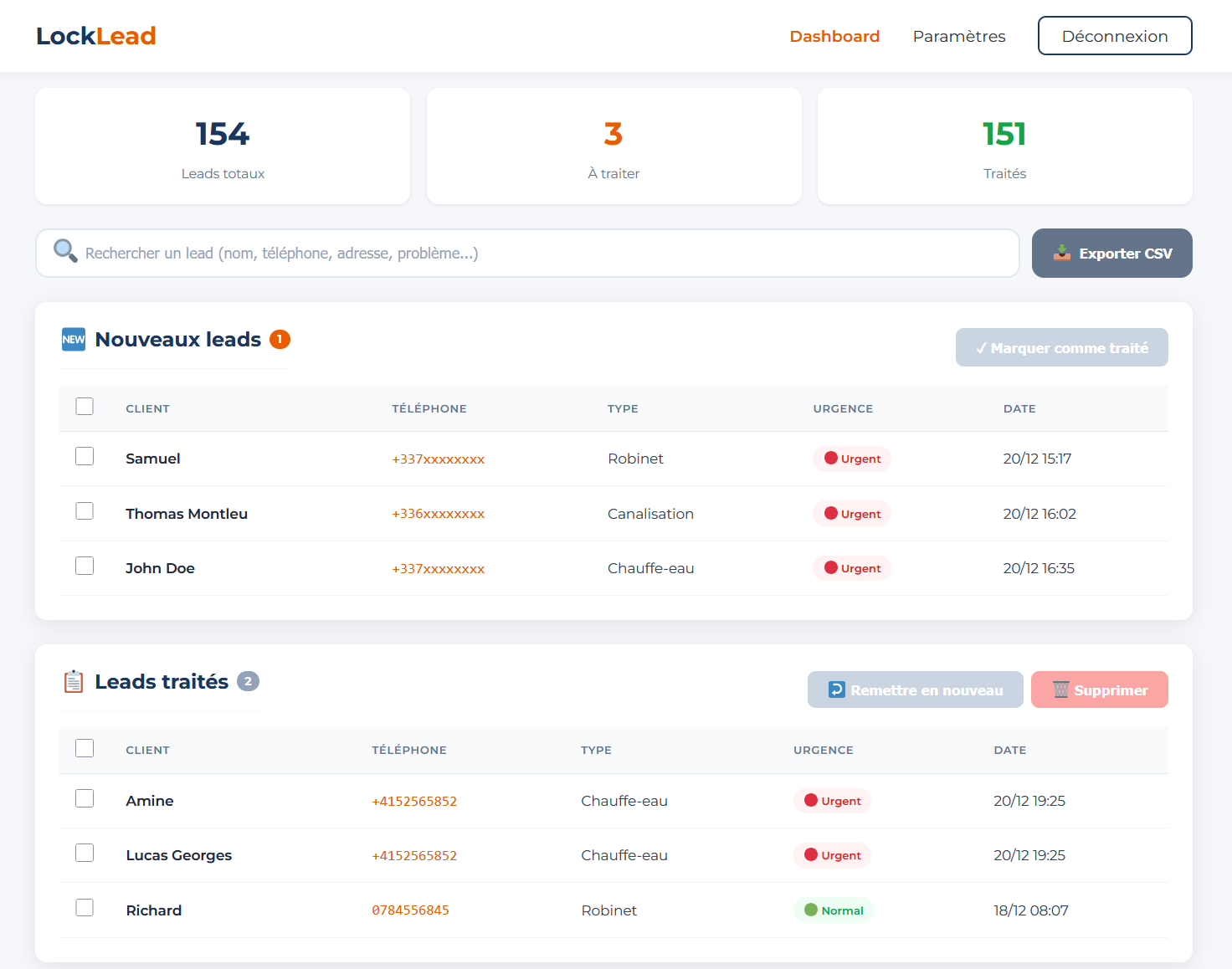Image resolution: width=1232 pixels, height=969 pixels.
Task: Click Remettre en nouveau button
Action: [916, 690]
